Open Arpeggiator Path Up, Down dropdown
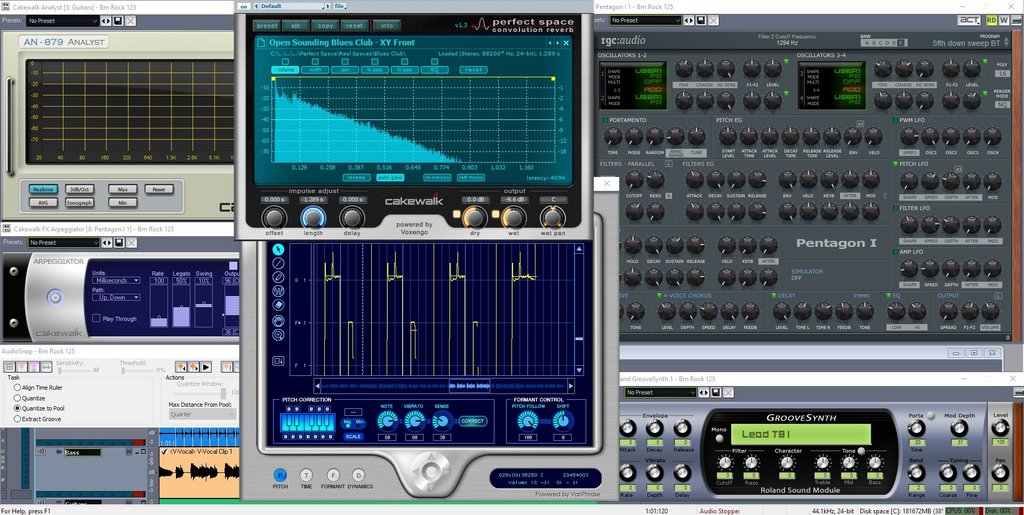 click(116, 298)
